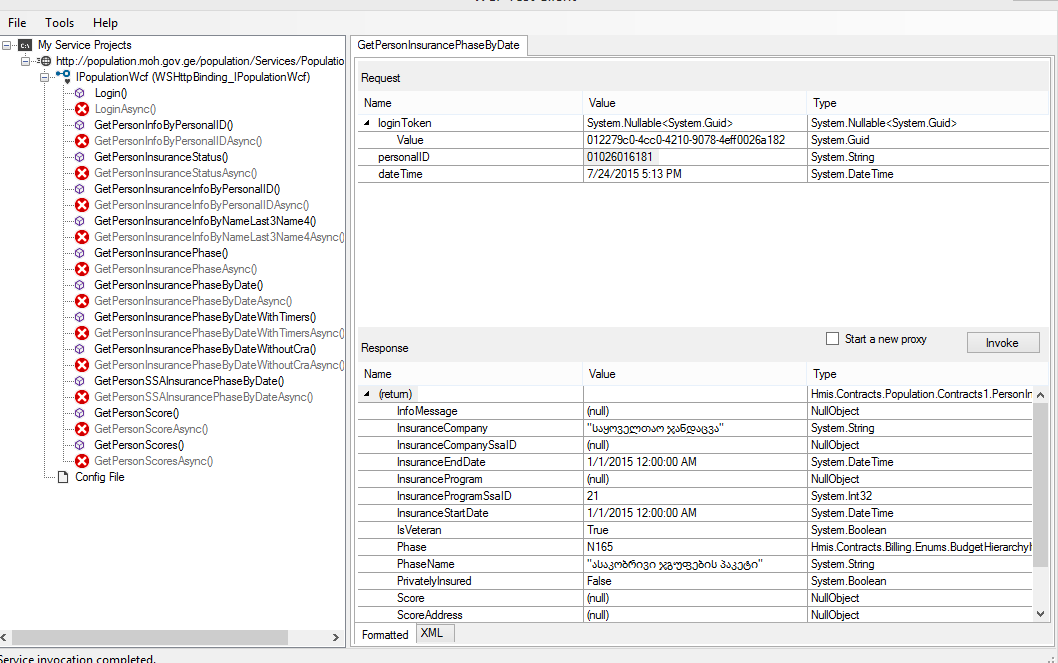Collapse the loginToken request row
The height and width of the screenshot is (663, 1058).
click(x=366, y=123)
